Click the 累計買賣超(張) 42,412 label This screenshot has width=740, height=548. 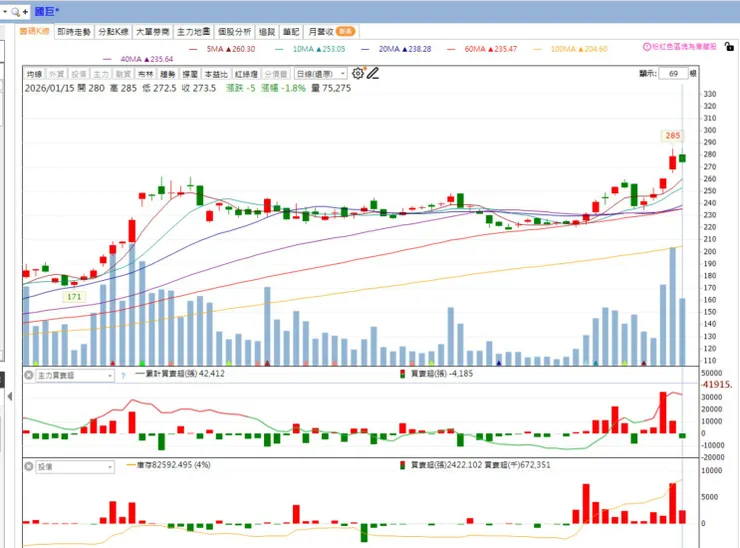coord(186,374)
